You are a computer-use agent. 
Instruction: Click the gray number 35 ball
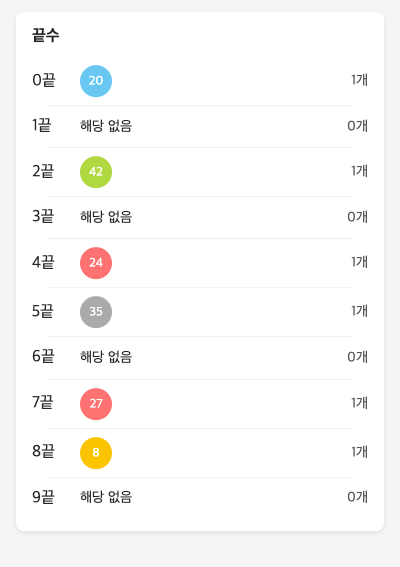96,312
